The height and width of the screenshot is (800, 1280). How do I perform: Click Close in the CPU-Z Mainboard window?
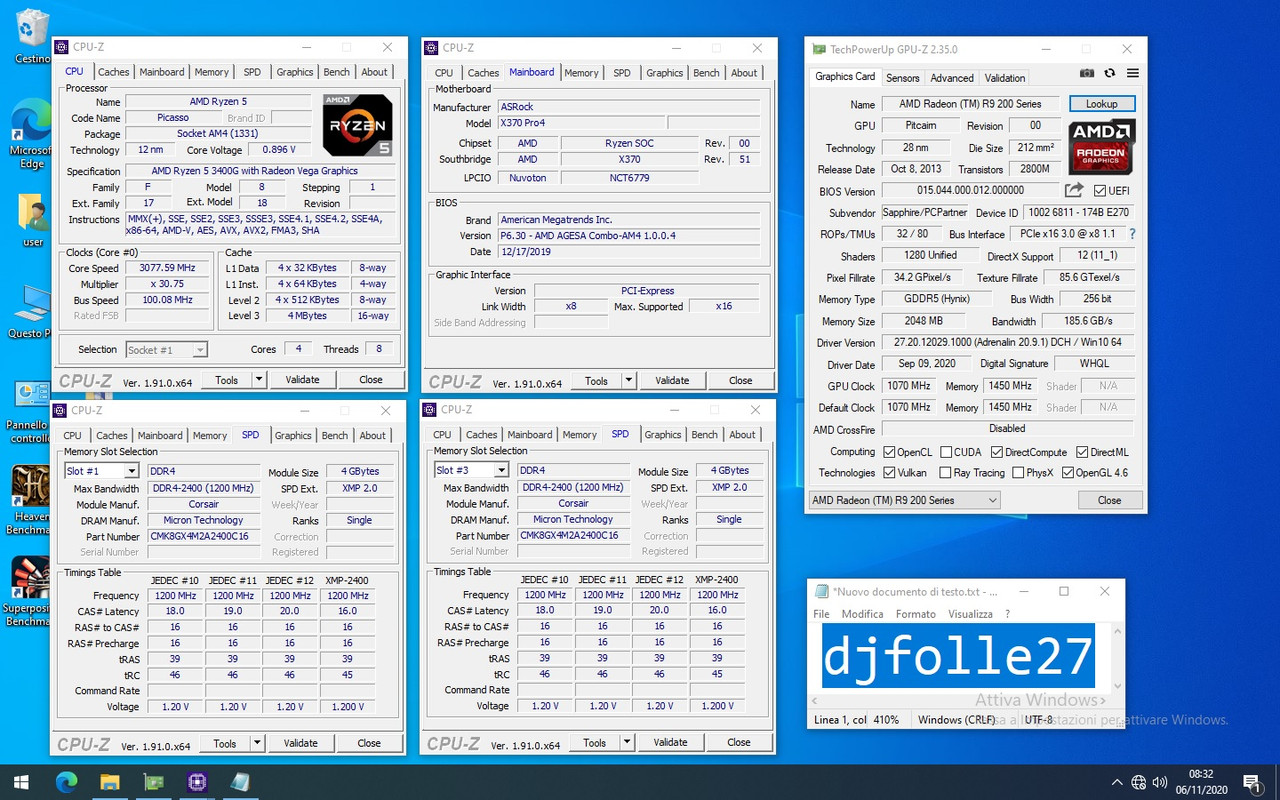740,381
